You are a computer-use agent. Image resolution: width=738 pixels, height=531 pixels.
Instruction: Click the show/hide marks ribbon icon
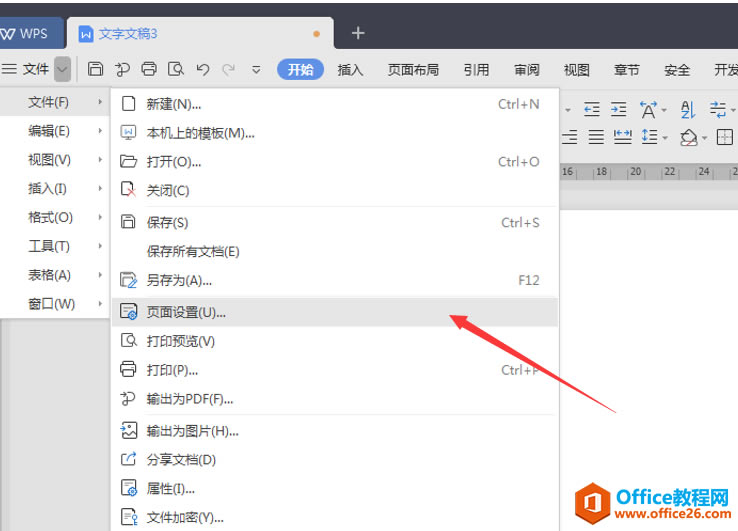point(718,110)
